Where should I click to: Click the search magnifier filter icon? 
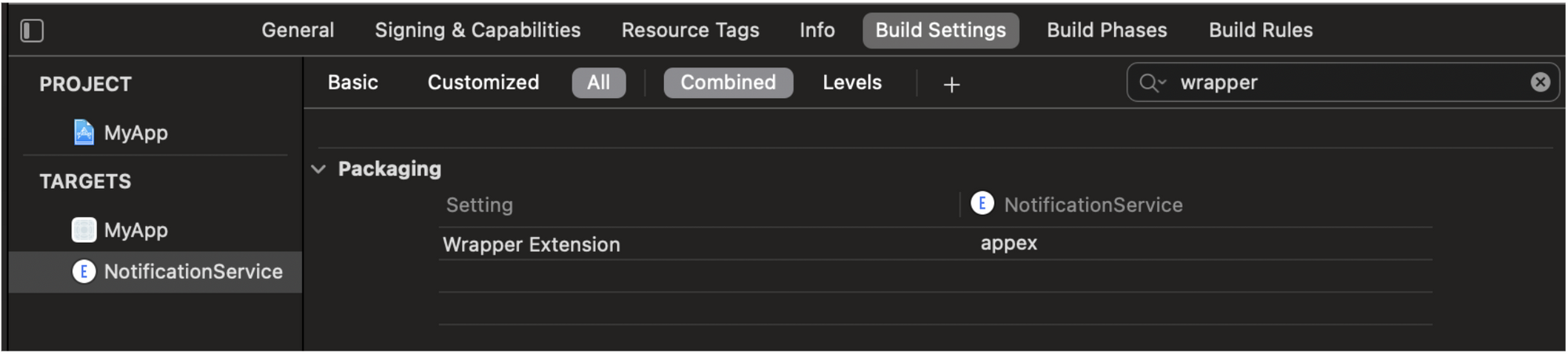click(x=1149, y=82)
